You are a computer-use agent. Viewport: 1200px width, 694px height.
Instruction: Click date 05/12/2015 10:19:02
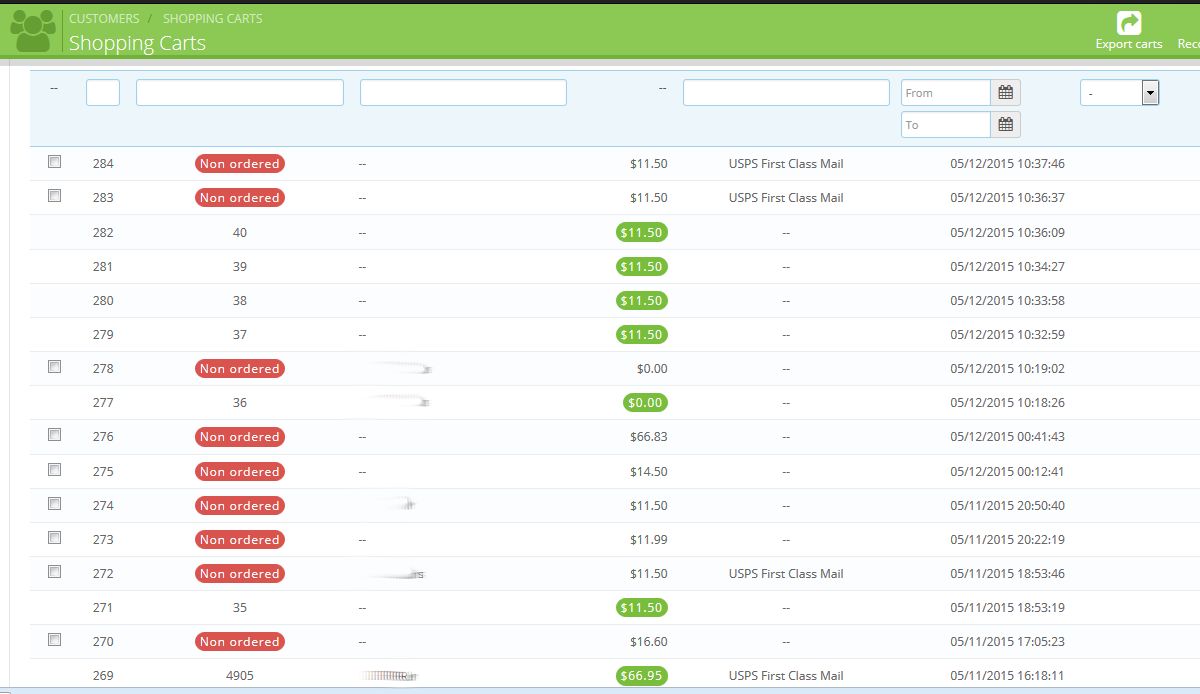click(1007, 369)
